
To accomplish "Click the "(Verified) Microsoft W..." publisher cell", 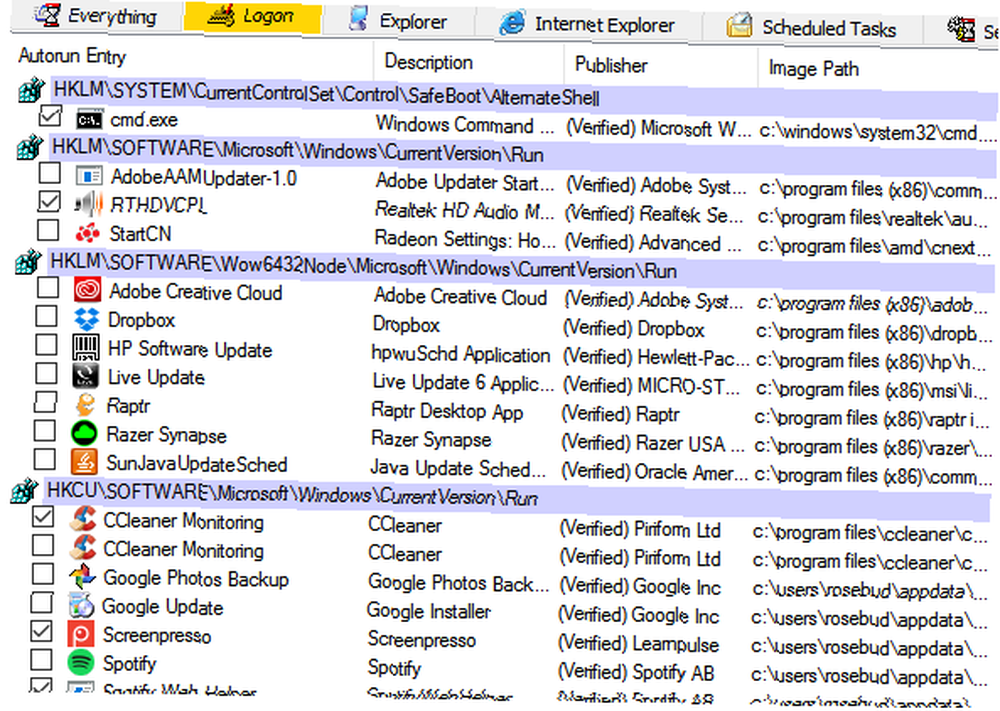I will coord(658,129).
